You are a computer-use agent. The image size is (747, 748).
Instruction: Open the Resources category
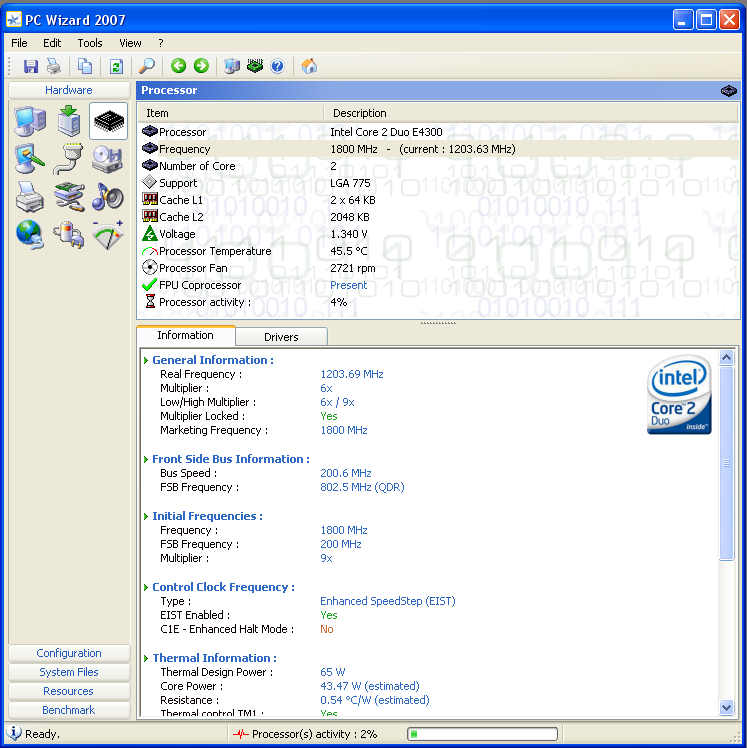click(x=69, y=691)
